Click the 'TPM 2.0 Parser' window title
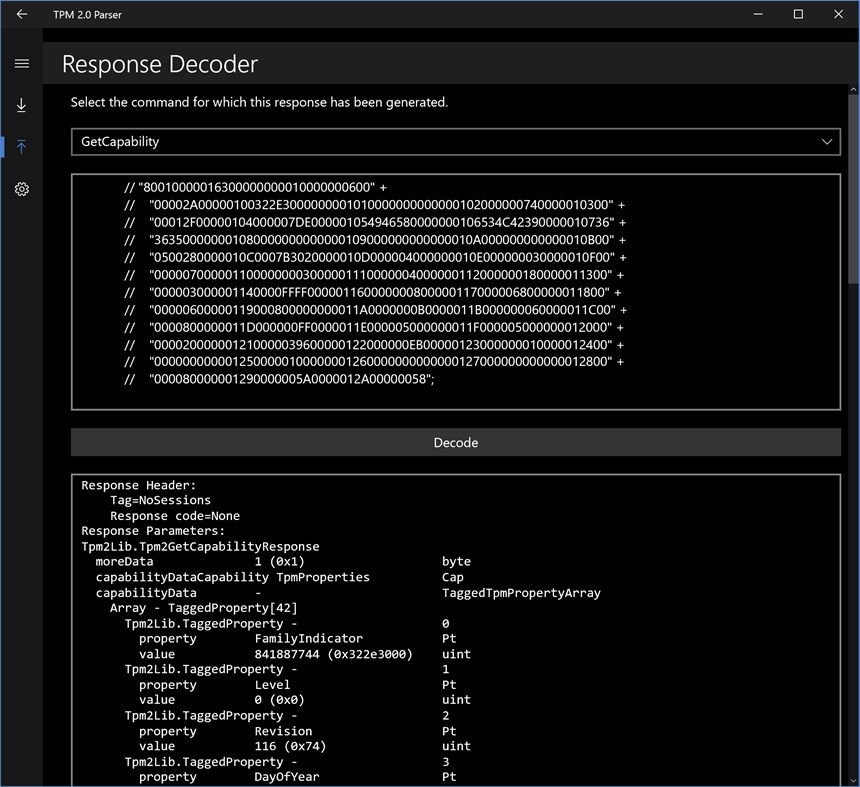This screenshot has width=860, height=787. coord(87,15)
